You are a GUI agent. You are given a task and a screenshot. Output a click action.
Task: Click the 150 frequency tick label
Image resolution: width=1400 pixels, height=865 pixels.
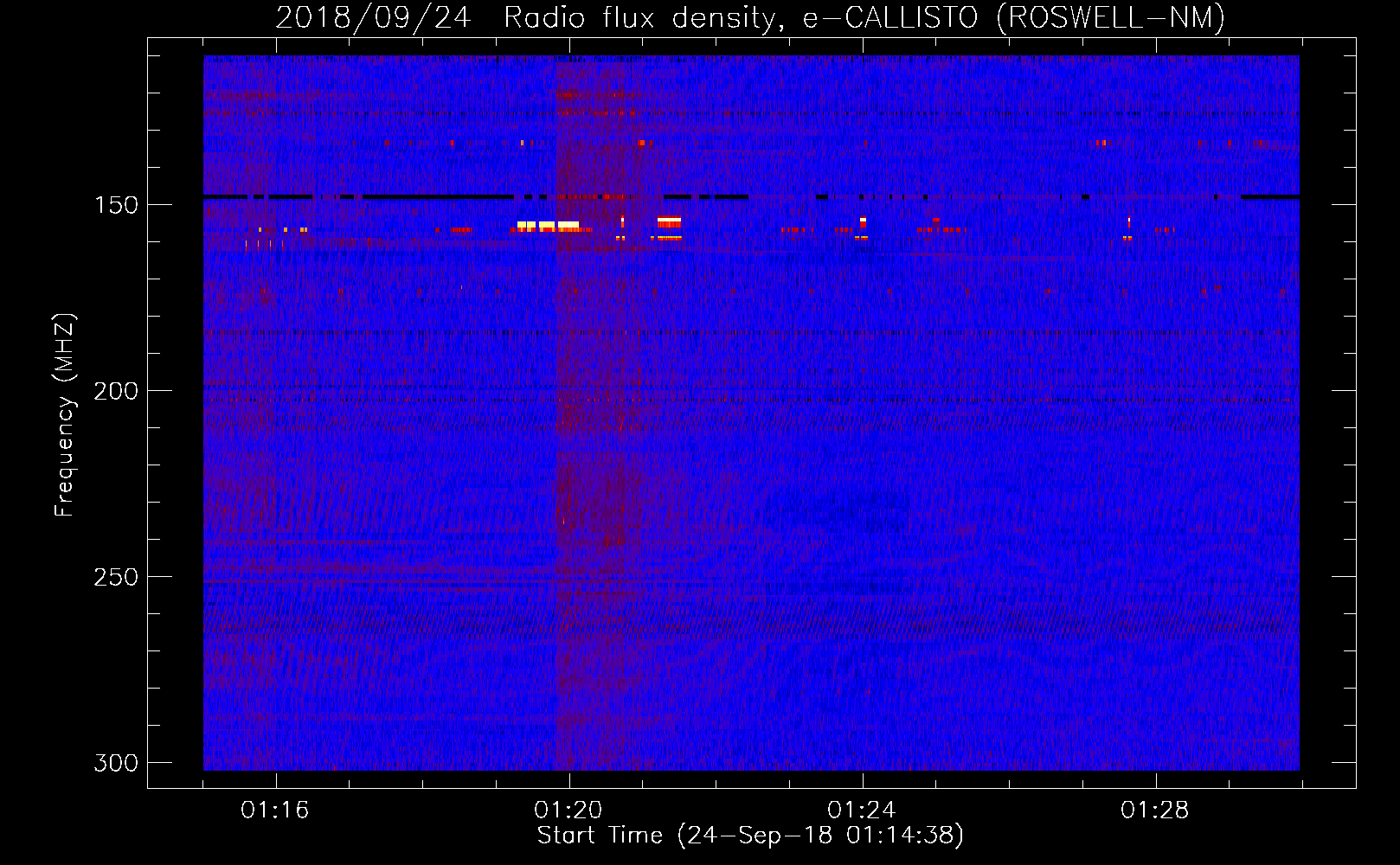(116, 205)
